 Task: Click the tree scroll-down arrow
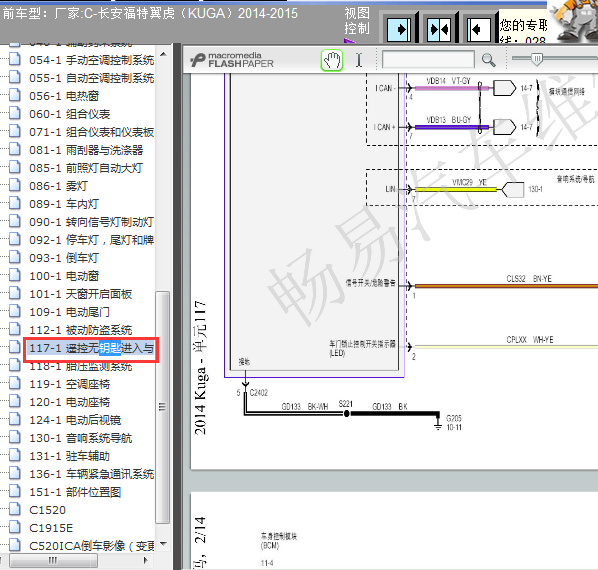163,544
